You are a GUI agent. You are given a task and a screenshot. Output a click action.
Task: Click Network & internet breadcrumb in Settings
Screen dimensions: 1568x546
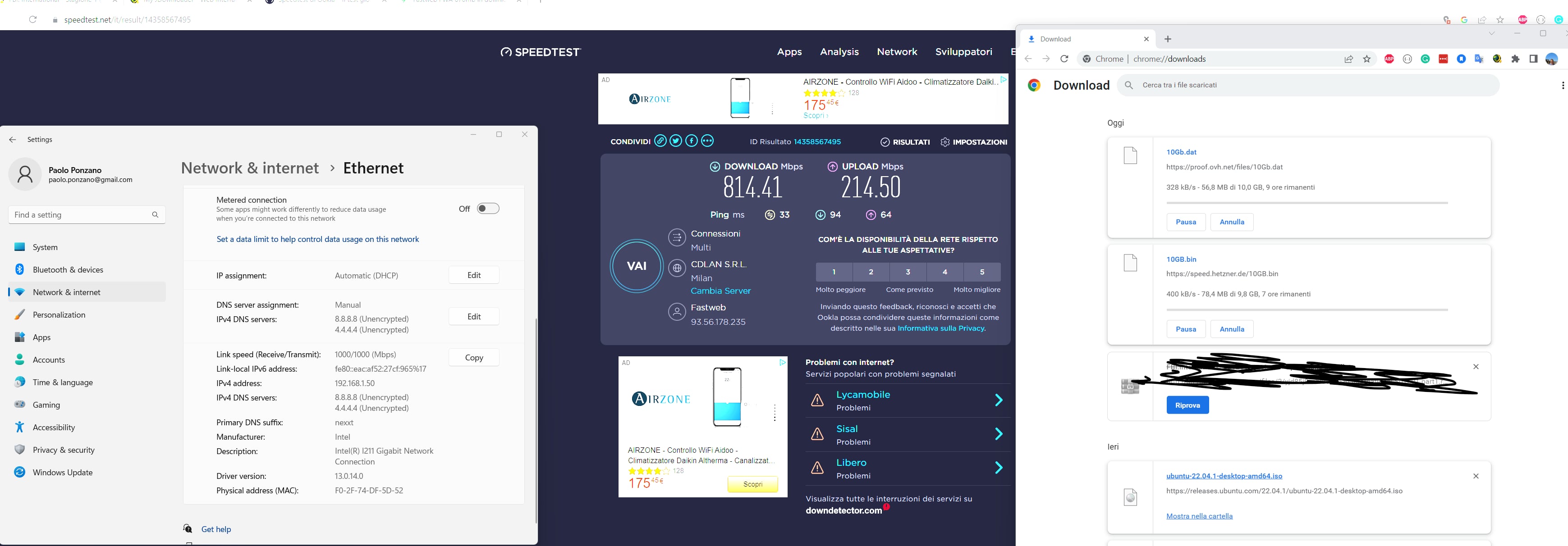coord(250,168)
